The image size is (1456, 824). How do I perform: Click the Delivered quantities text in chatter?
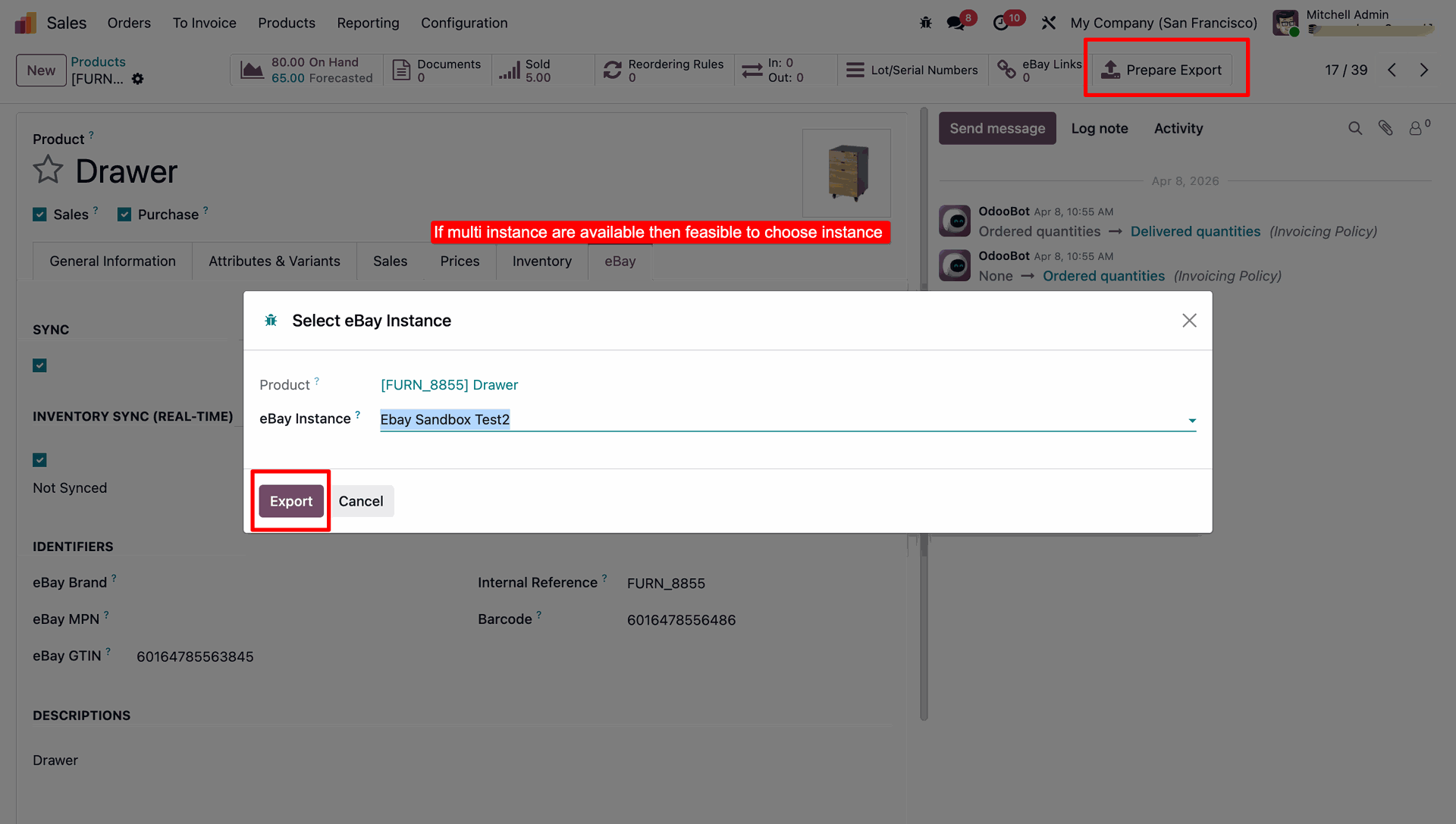[1195, 231]
